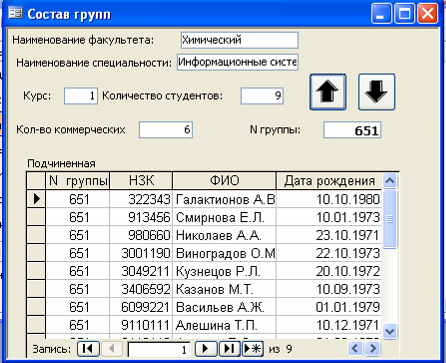The width and height of the screenshot is (446, 363).
Task: Select the row for Смирнова Е.Л. using its row selector
Action: point(36,217)
